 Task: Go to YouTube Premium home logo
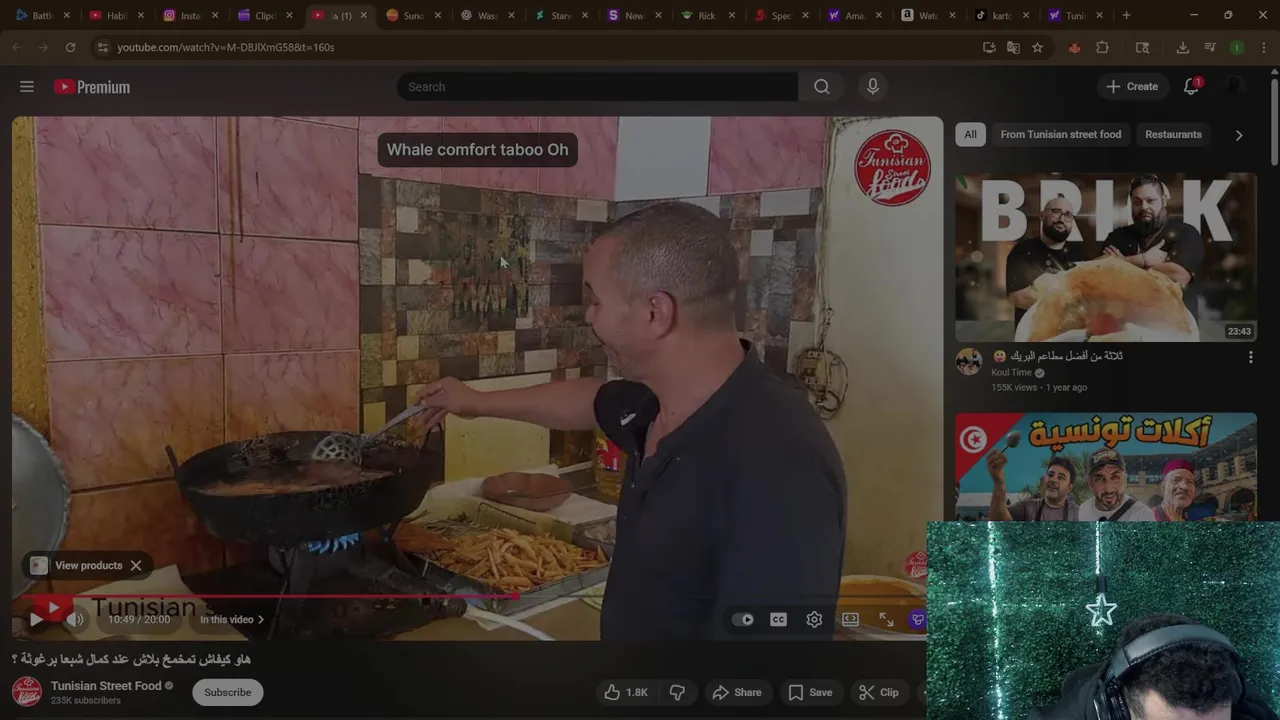click(x=92, y=87)
